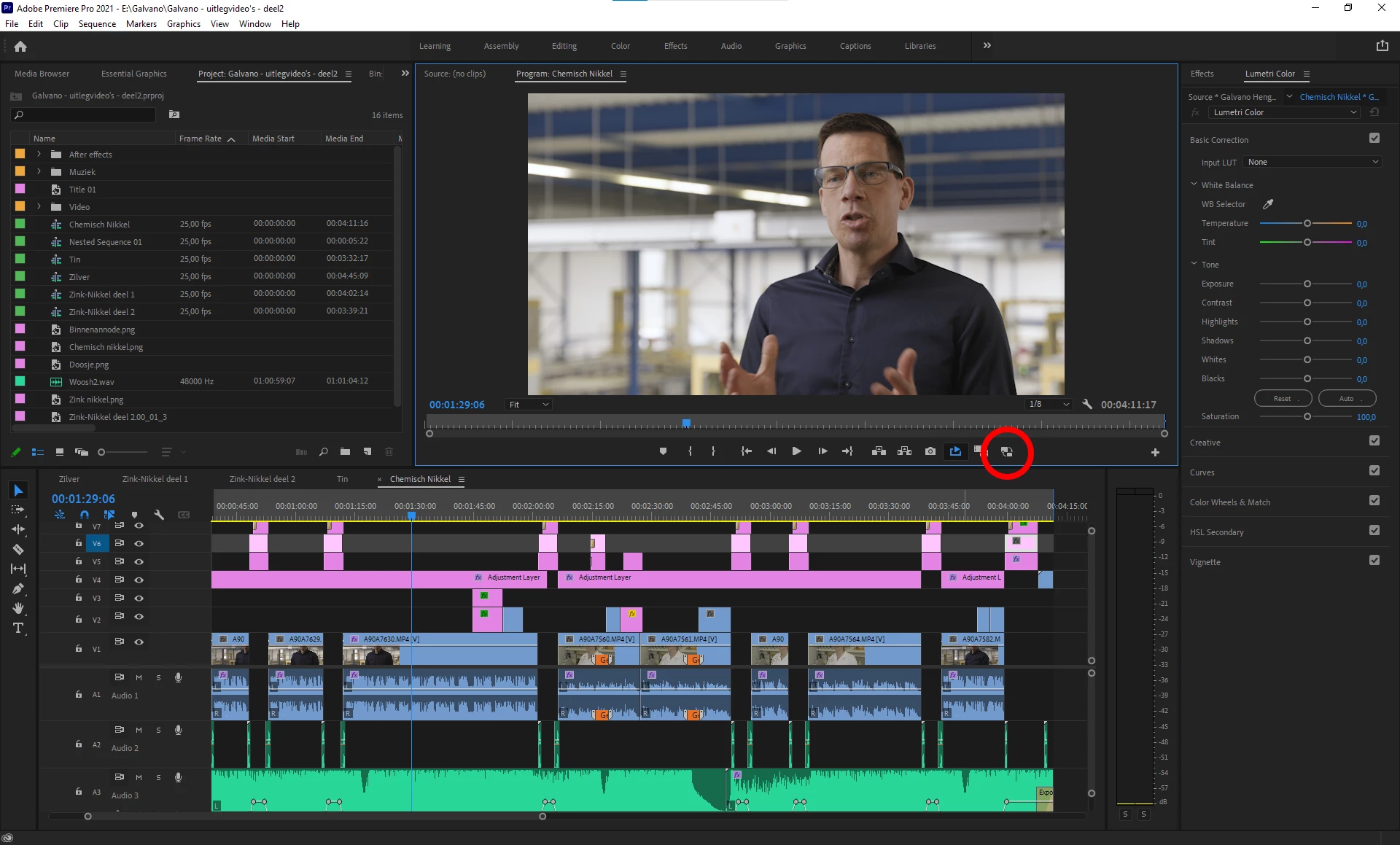The image size is (1400, 845).
Task: Click the Reset tone button
Action: coord(1282,398)
